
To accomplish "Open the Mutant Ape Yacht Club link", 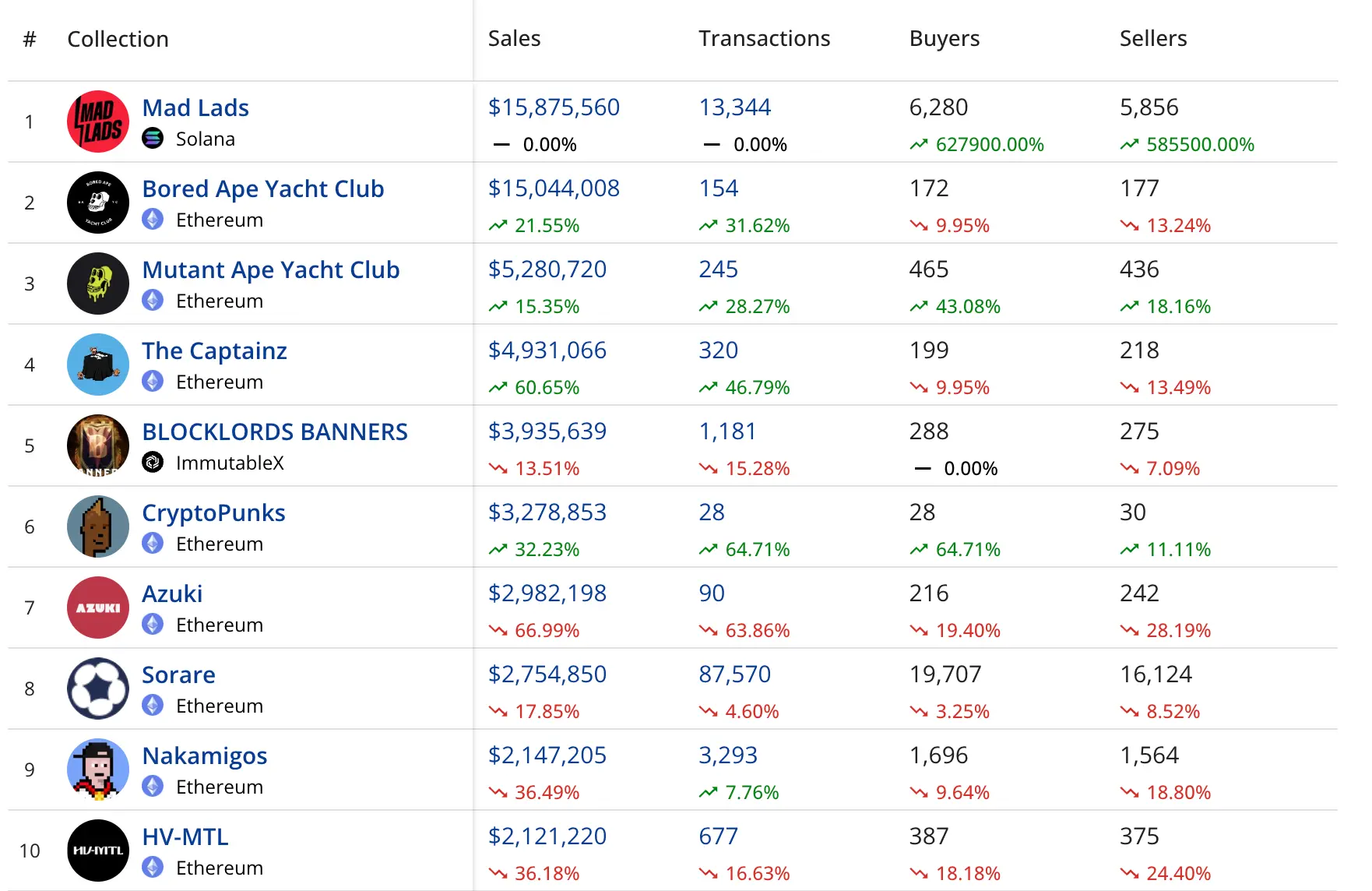I will tap(271, 269).
